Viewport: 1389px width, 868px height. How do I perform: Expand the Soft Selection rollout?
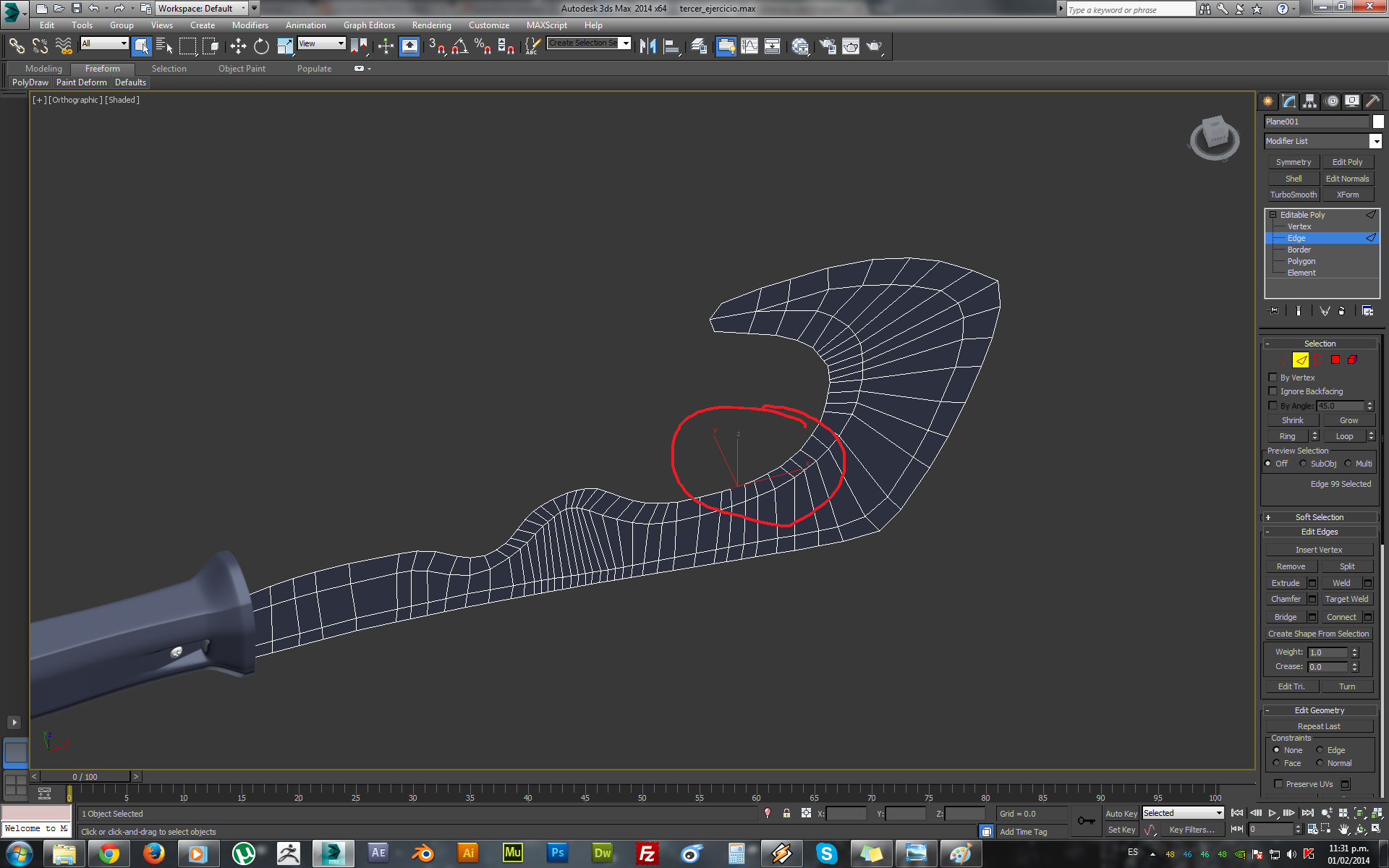coord(1319,517)
